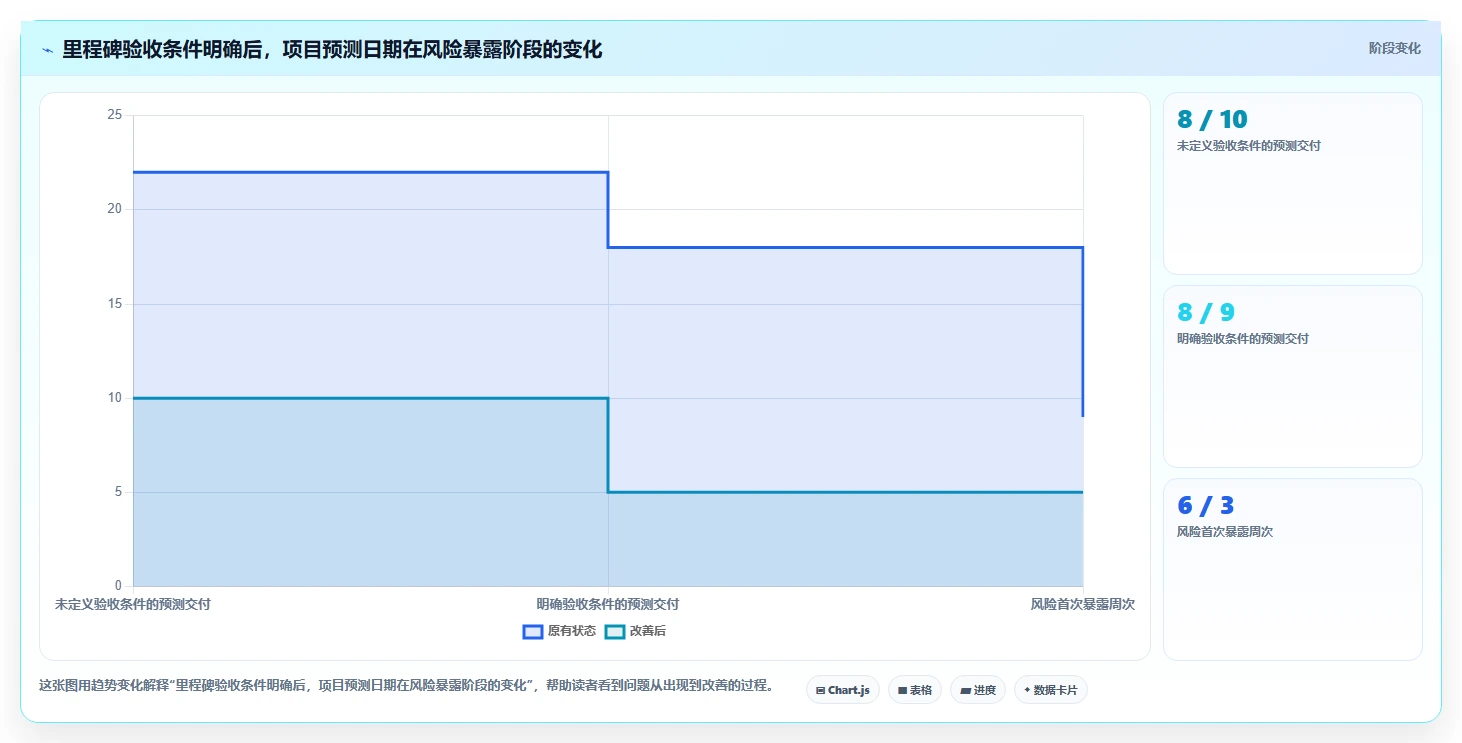Click the lightning icon beside the chart title
Screen dimensions: 1462x743
[47, 50]
